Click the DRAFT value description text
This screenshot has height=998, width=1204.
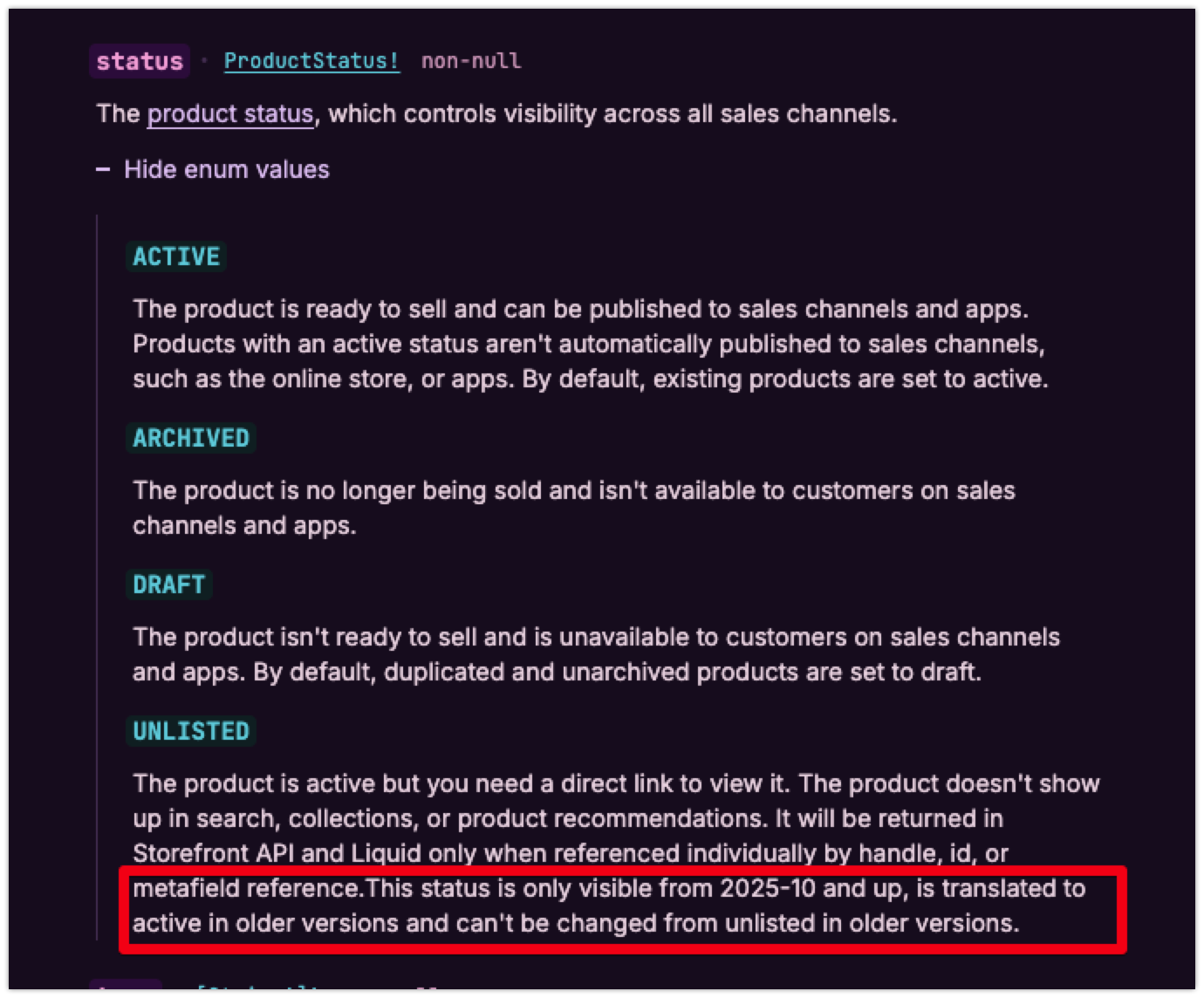tap(596, 654)
